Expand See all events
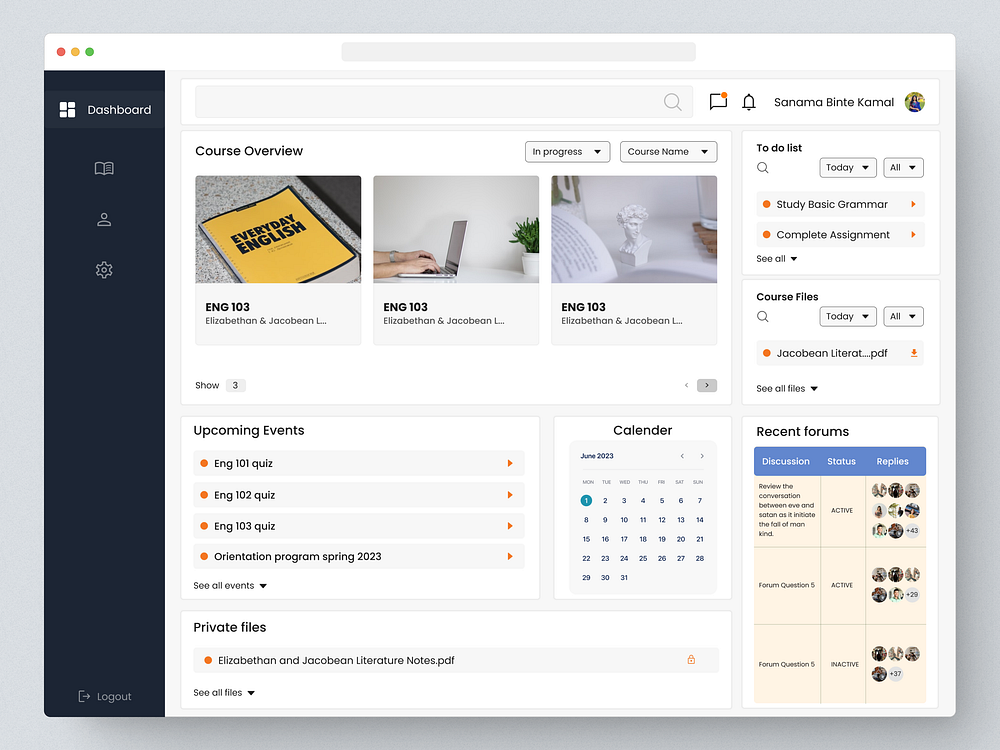This screenshot has height=750, width=1000. 230,585
